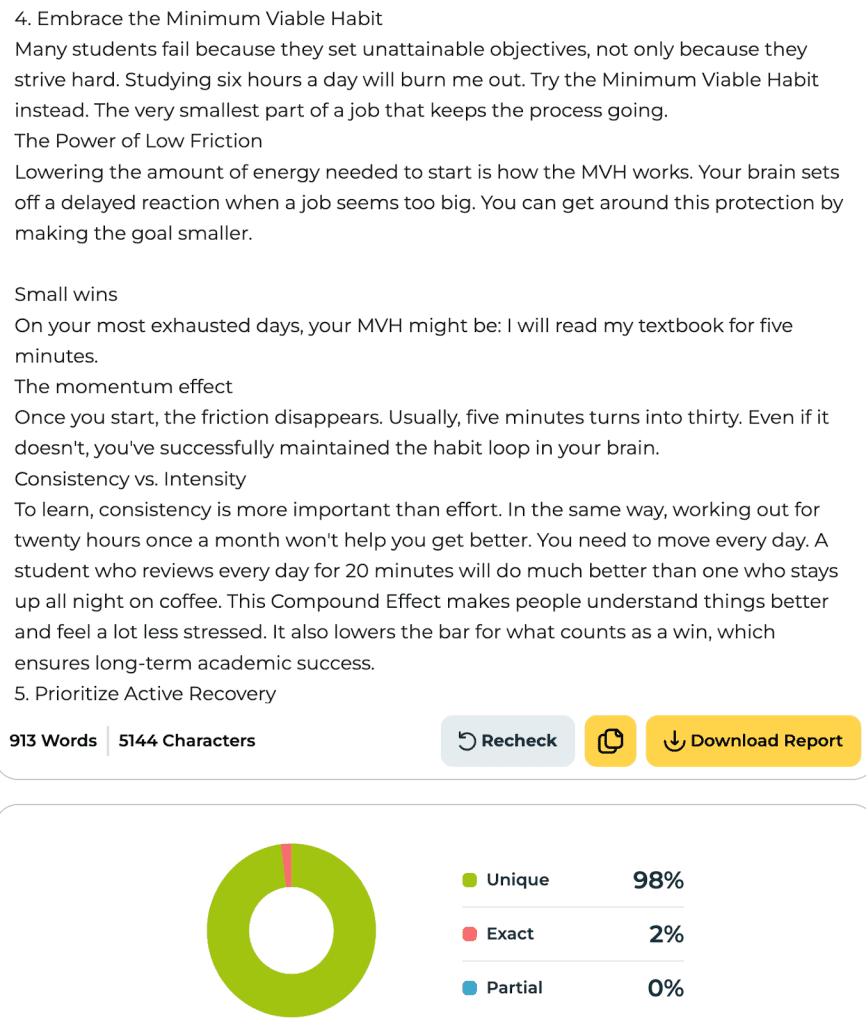Download the plagiarism report
The width and height of the screenshot is (866, 1024).
pos(753,741)
